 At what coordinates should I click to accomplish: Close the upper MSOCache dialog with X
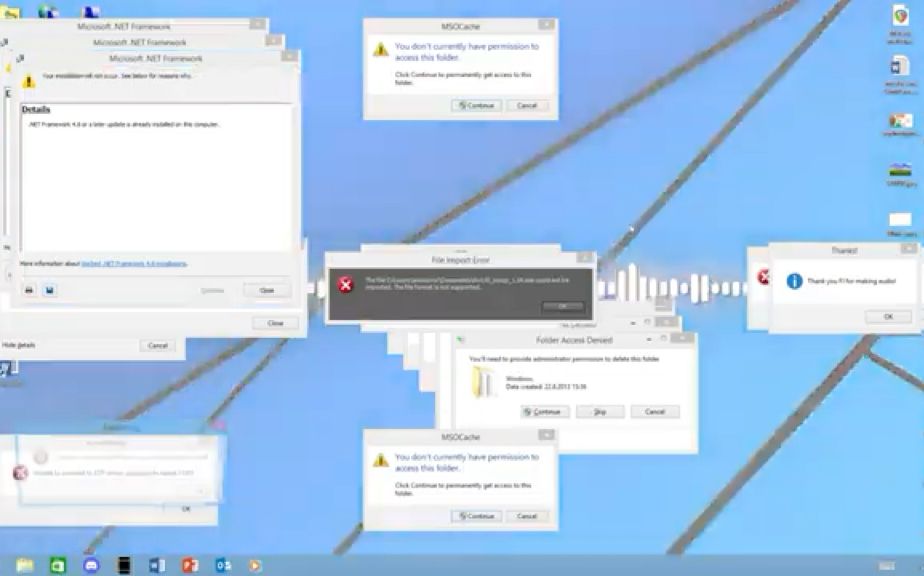[546, 25]
